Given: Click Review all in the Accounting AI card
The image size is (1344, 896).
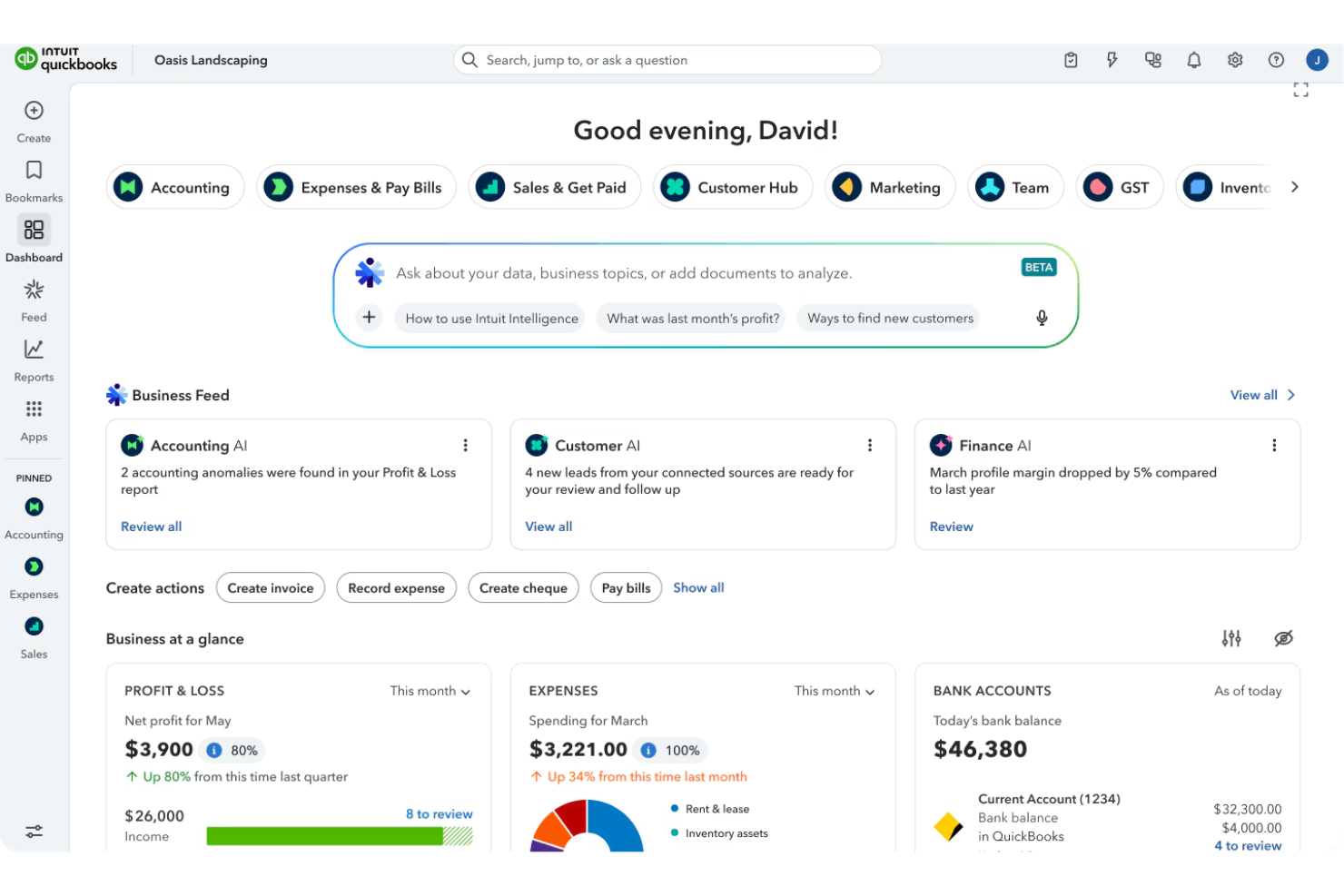Looking at the screenshot, I should (x=151, y=527).
